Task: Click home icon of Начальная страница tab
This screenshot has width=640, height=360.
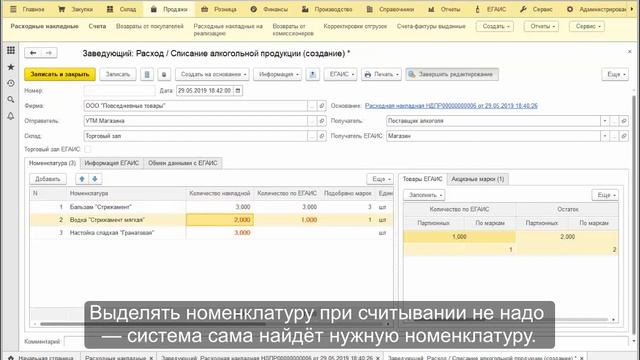Action: click(x=11, y=358)
